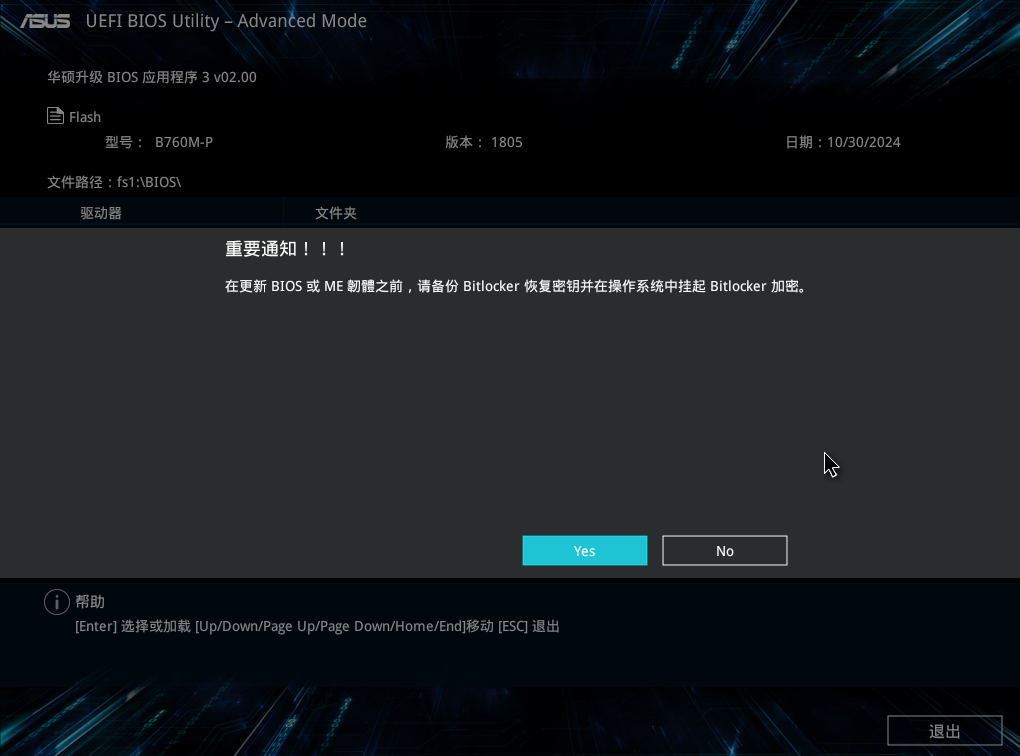Image resolution: width=1020 pixels, height=756 pixels.
Task: Click the 型号 B760M-P model field
Action: click(159, 142)
